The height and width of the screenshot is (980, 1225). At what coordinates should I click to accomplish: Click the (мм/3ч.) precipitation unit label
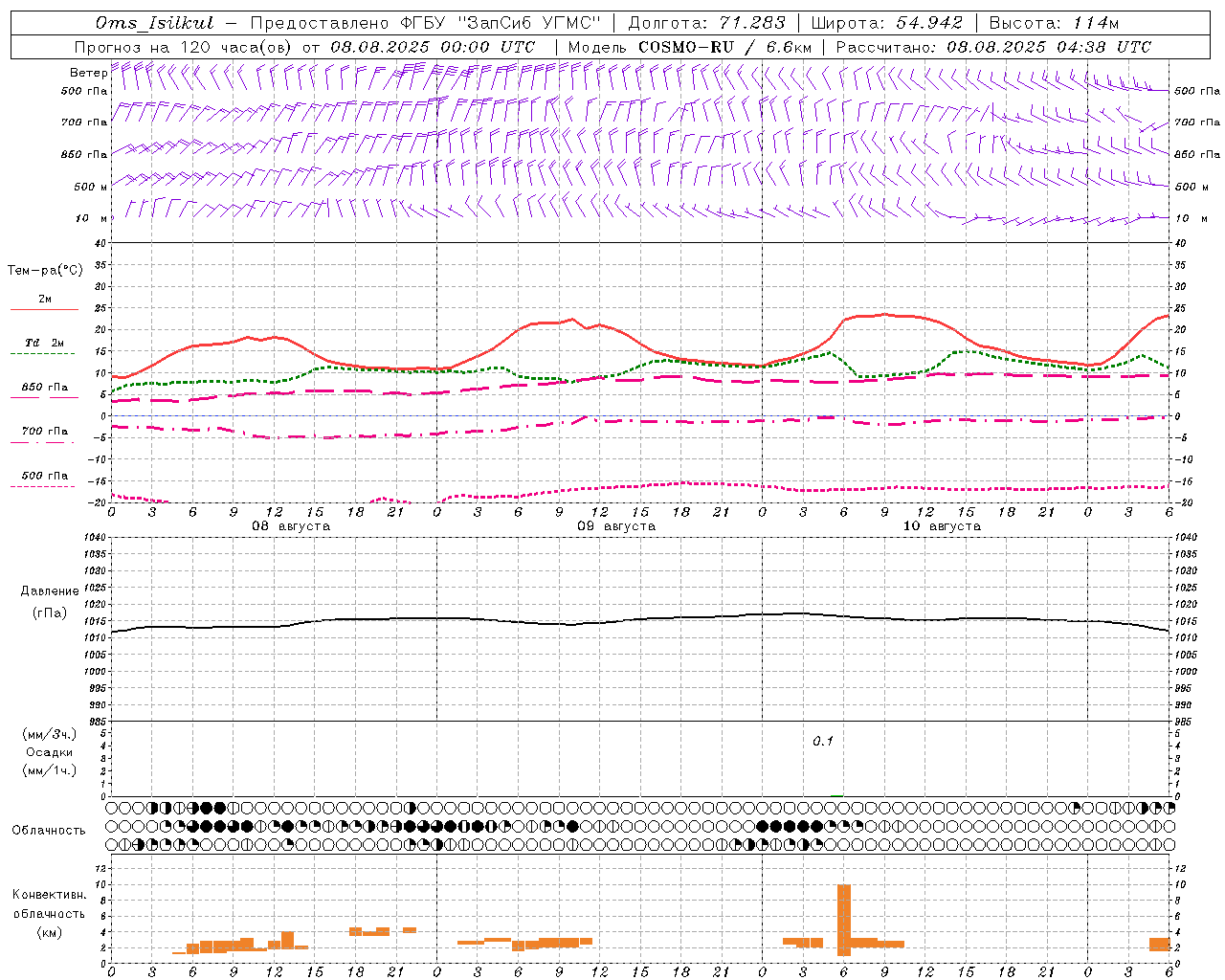click(50, 734)
